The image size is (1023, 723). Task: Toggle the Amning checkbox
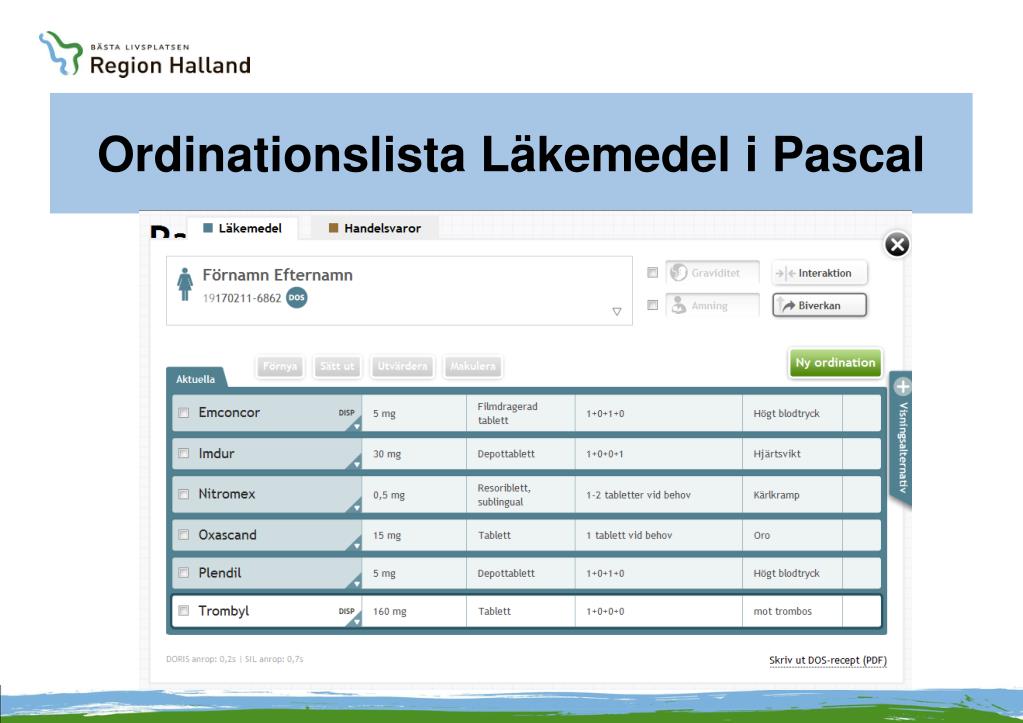coord(652,305)
